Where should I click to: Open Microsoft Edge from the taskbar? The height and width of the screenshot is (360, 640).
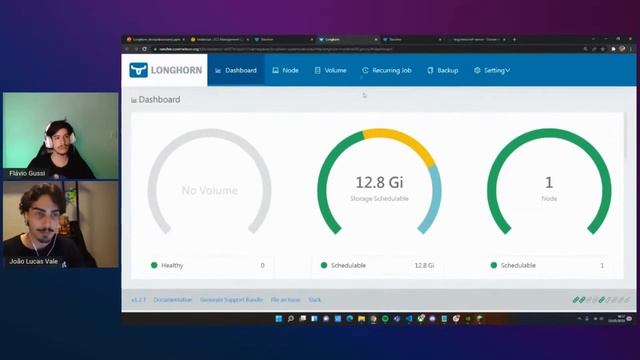350,319
